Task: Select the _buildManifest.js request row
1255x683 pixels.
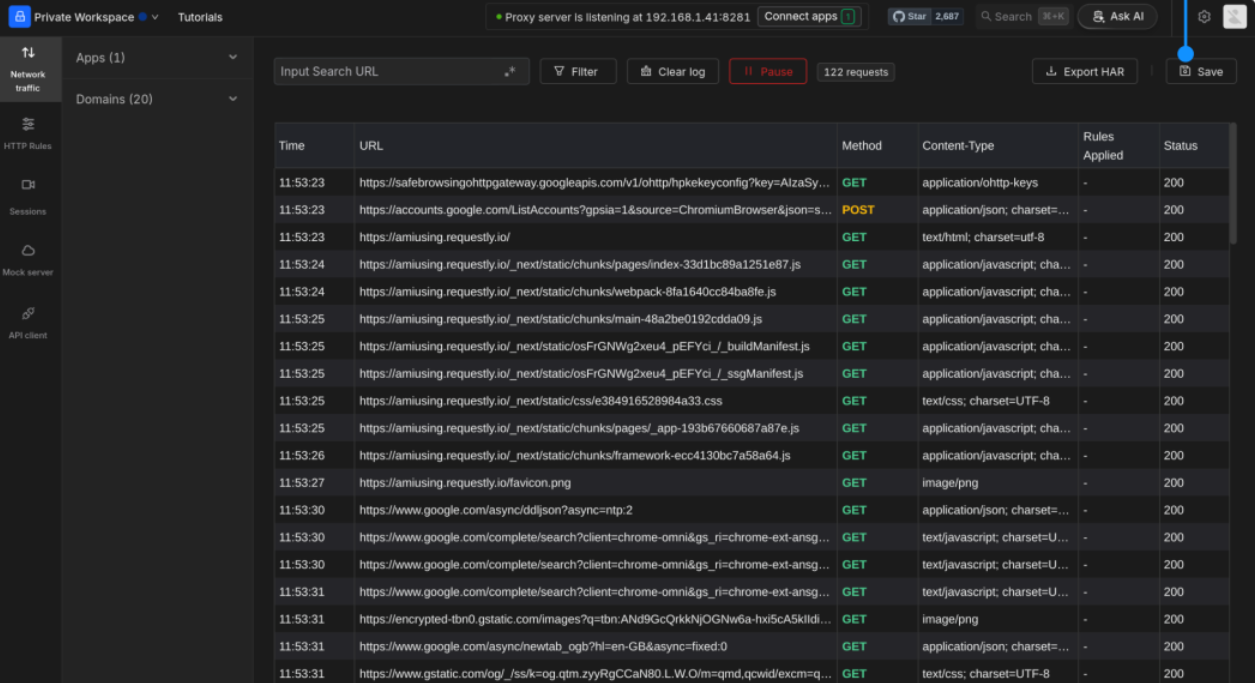Action: (x=751, y=346)
